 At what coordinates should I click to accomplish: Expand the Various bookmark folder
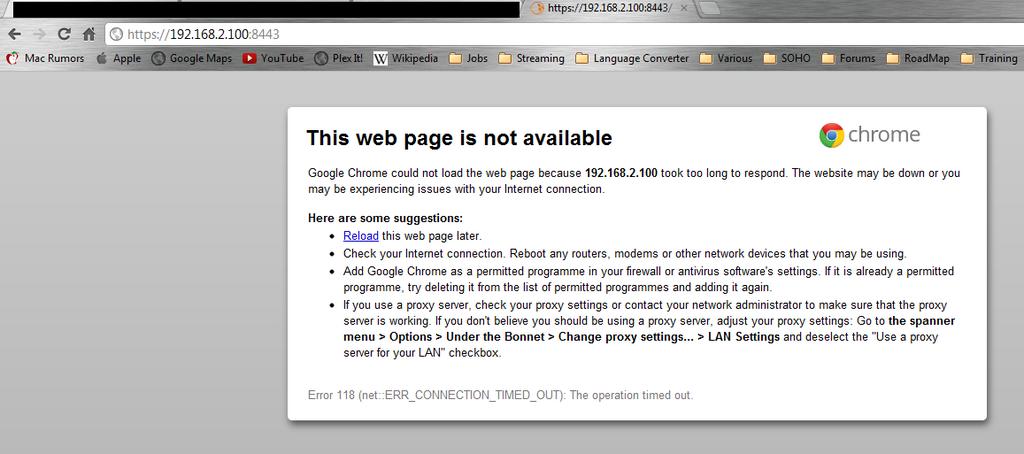click(726, 58)
